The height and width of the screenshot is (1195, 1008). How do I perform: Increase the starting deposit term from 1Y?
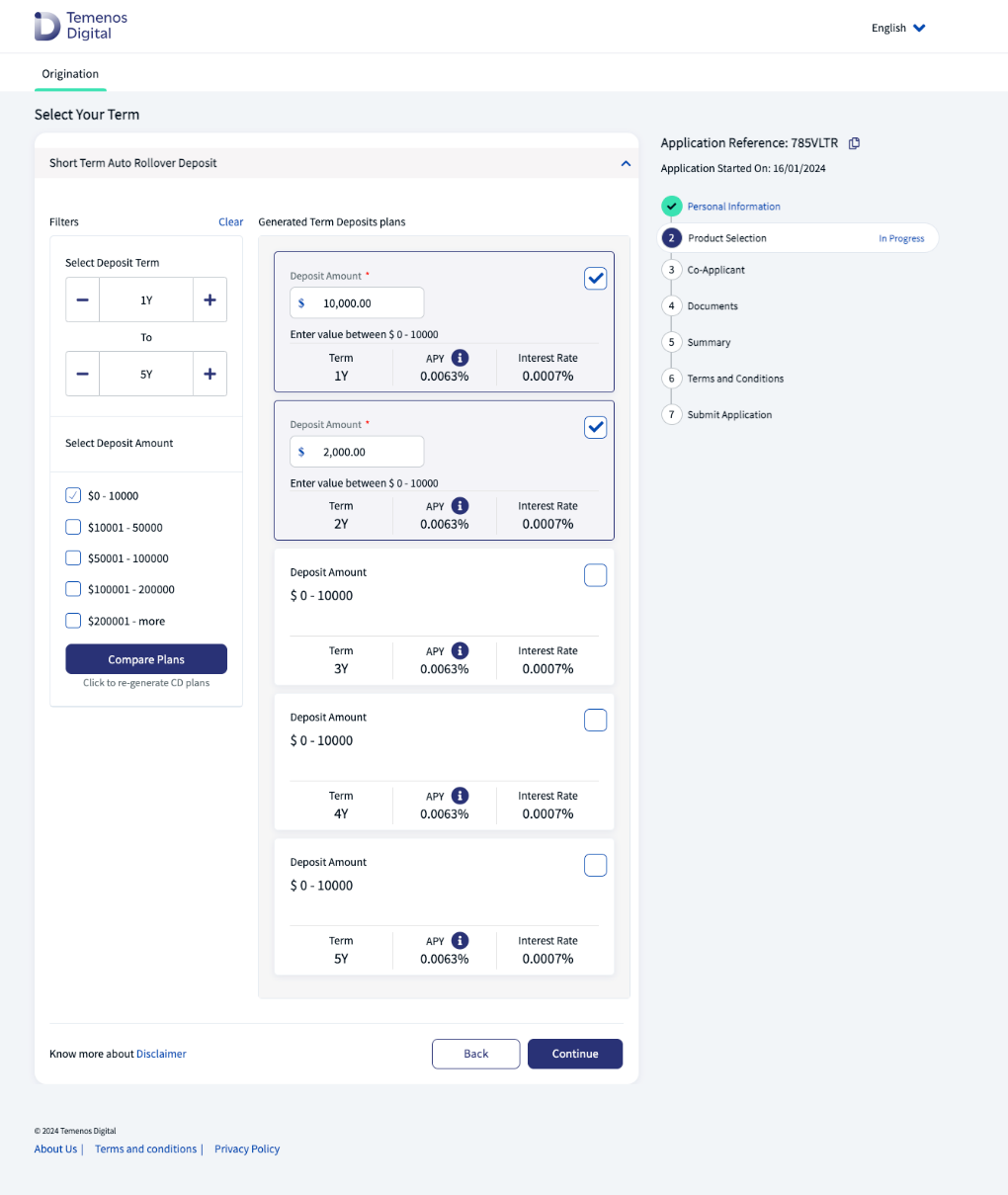[210, 300]
